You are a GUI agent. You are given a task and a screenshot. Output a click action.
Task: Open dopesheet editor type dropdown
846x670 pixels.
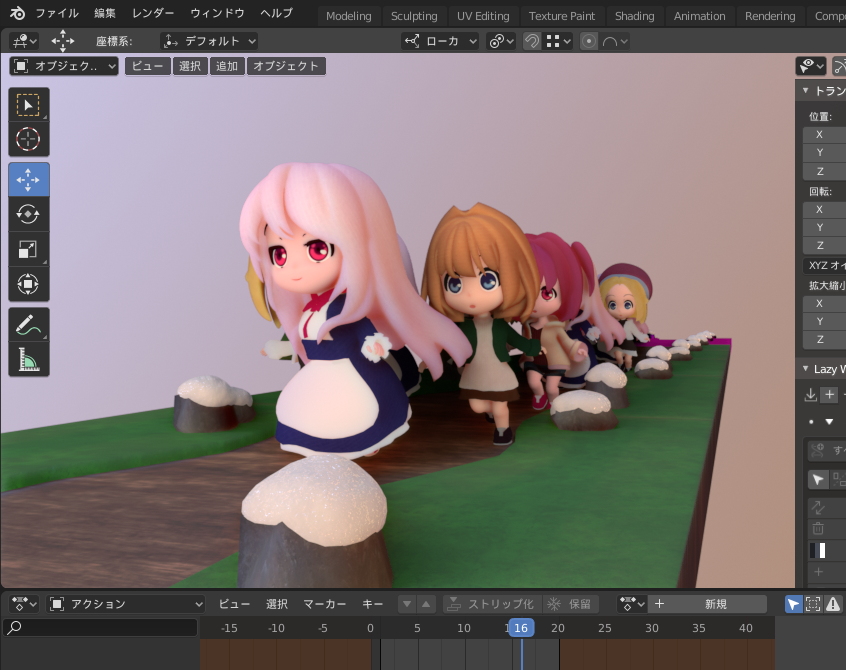coord(25,604)
